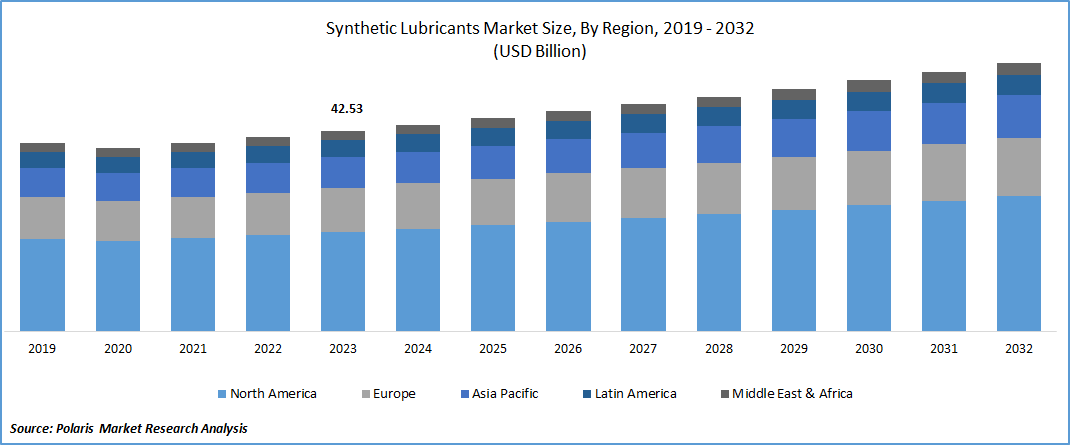Screen dimensions: 1070x445
Task: Click the Europe segment of the 2024 bar
Action: click(418, 206)
